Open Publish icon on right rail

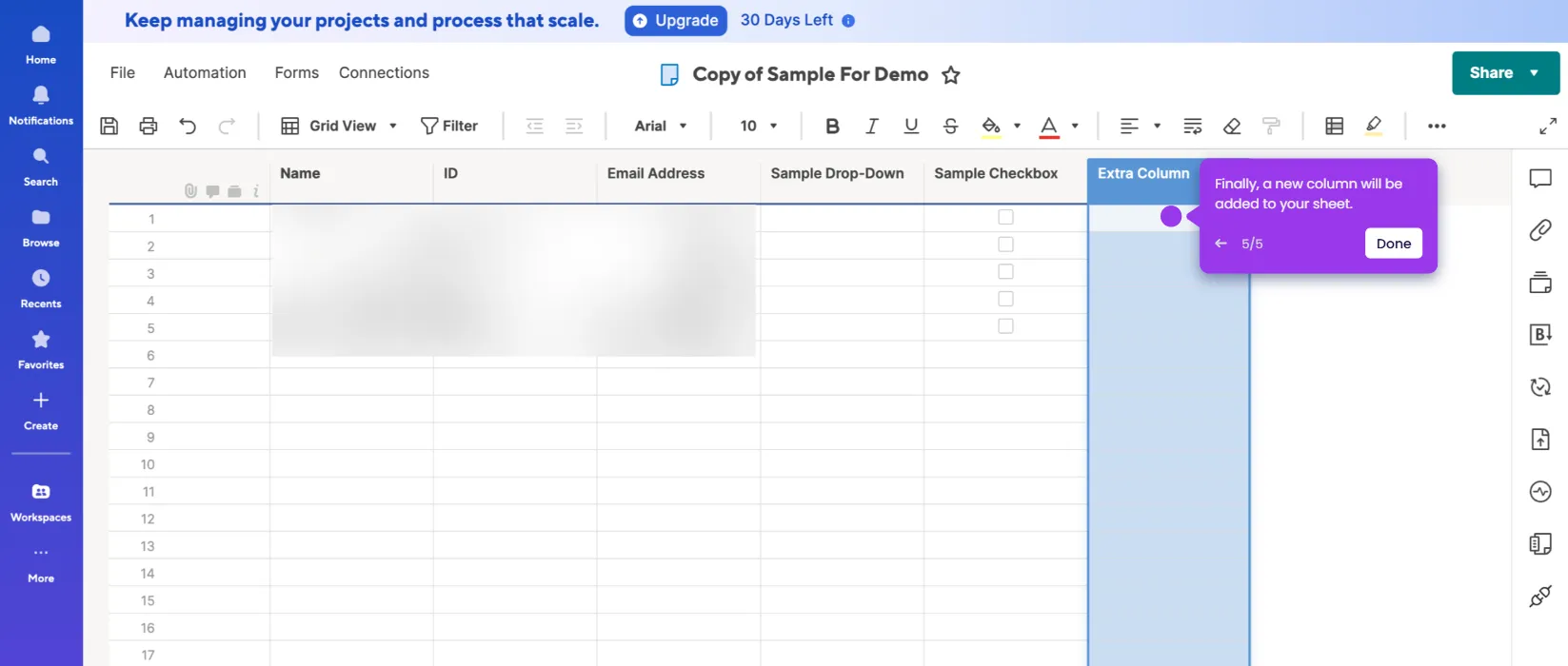1540,439
